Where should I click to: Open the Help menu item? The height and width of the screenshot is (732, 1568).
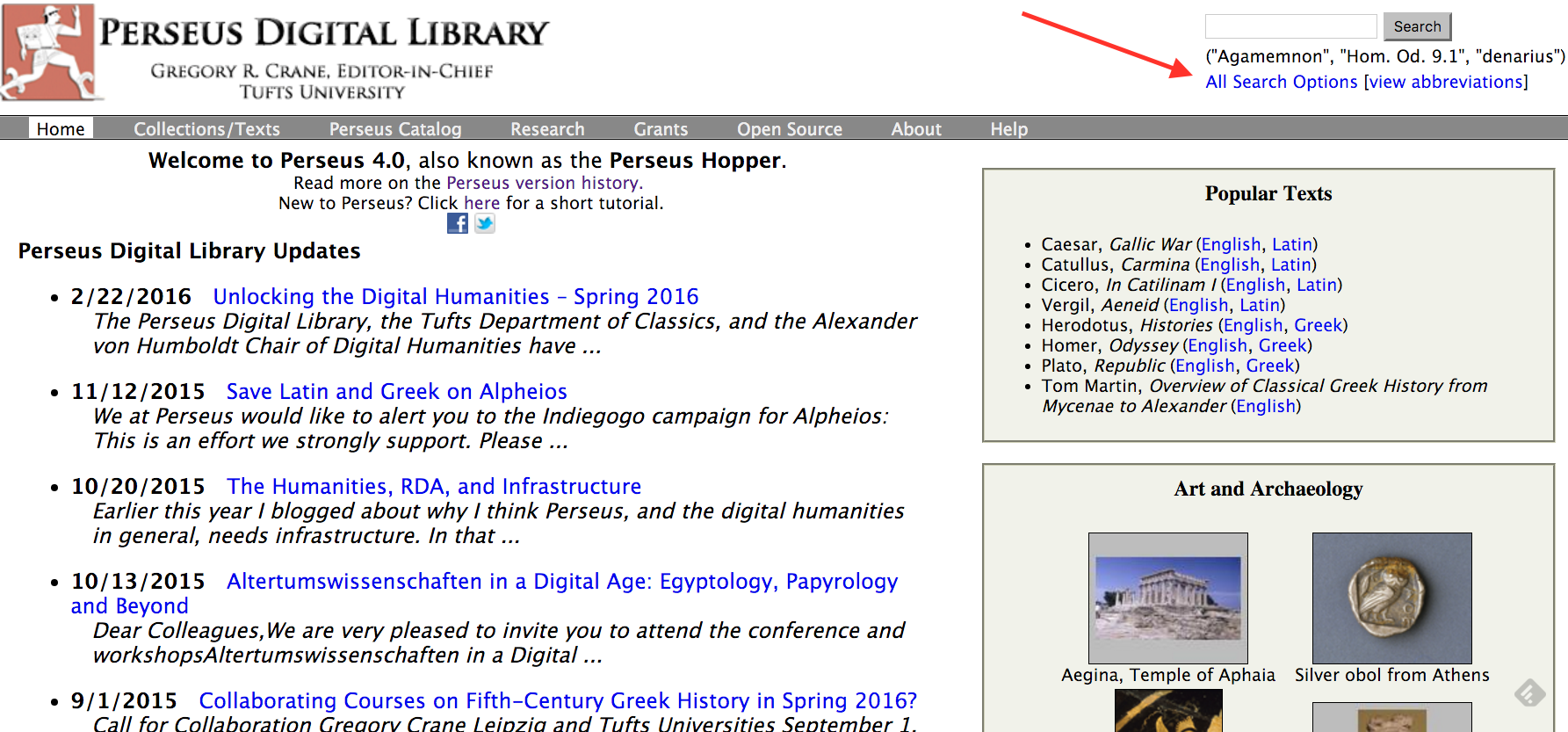point(1008,129)
